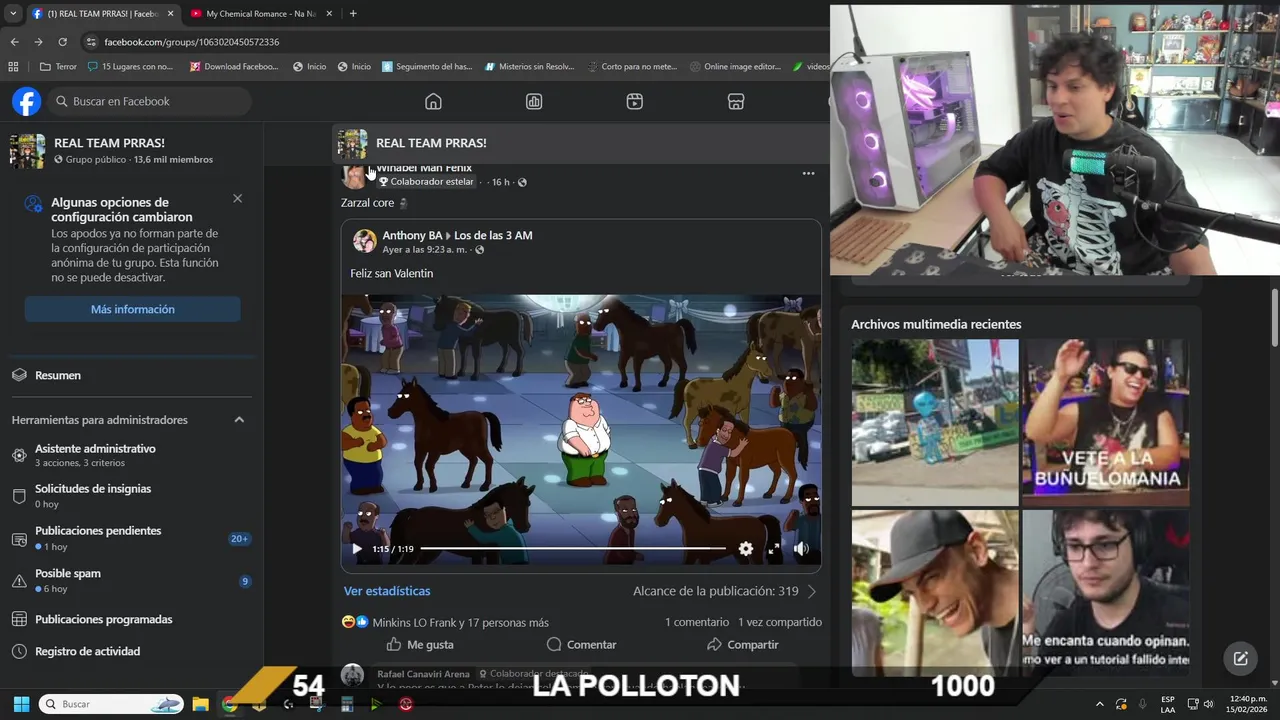This screenshot has width=1280, height=720.
Task: Open Posible spam section
Action: 130,581
